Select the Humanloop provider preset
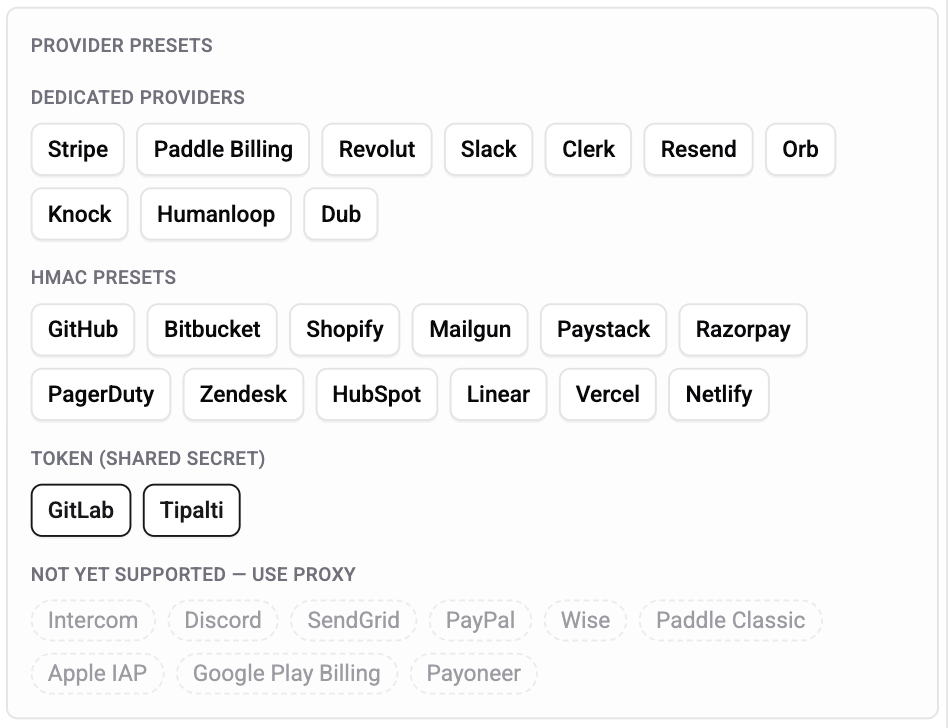 point(216,213)
